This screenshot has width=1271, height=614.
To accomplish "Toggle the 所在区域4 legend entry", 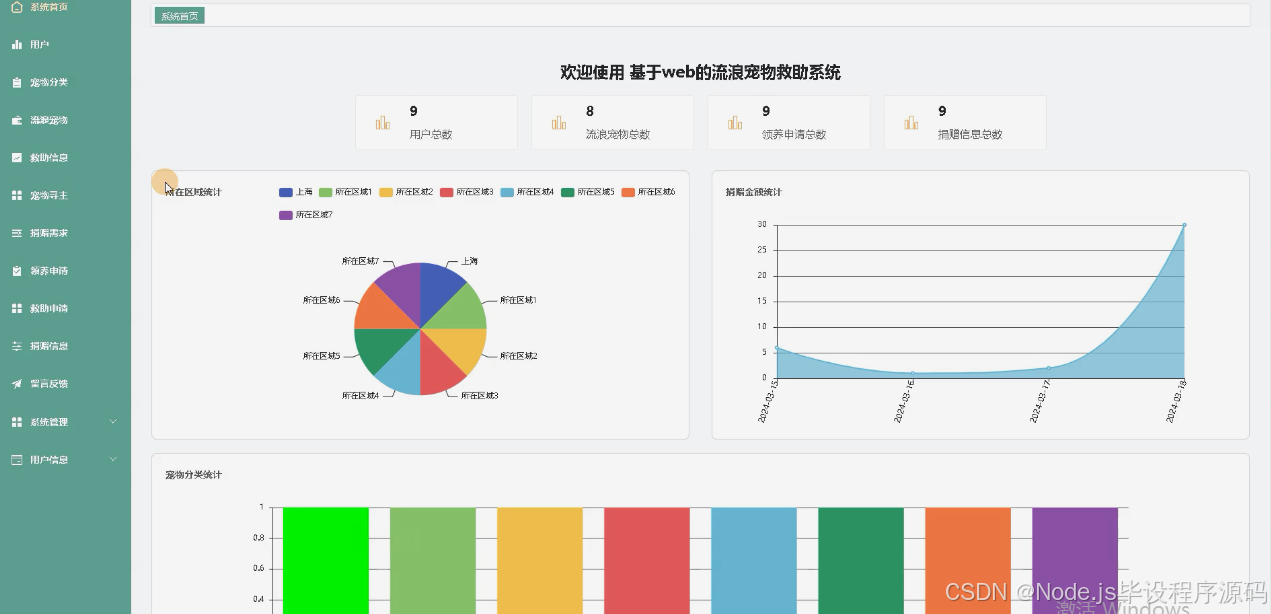I will 528,192.
